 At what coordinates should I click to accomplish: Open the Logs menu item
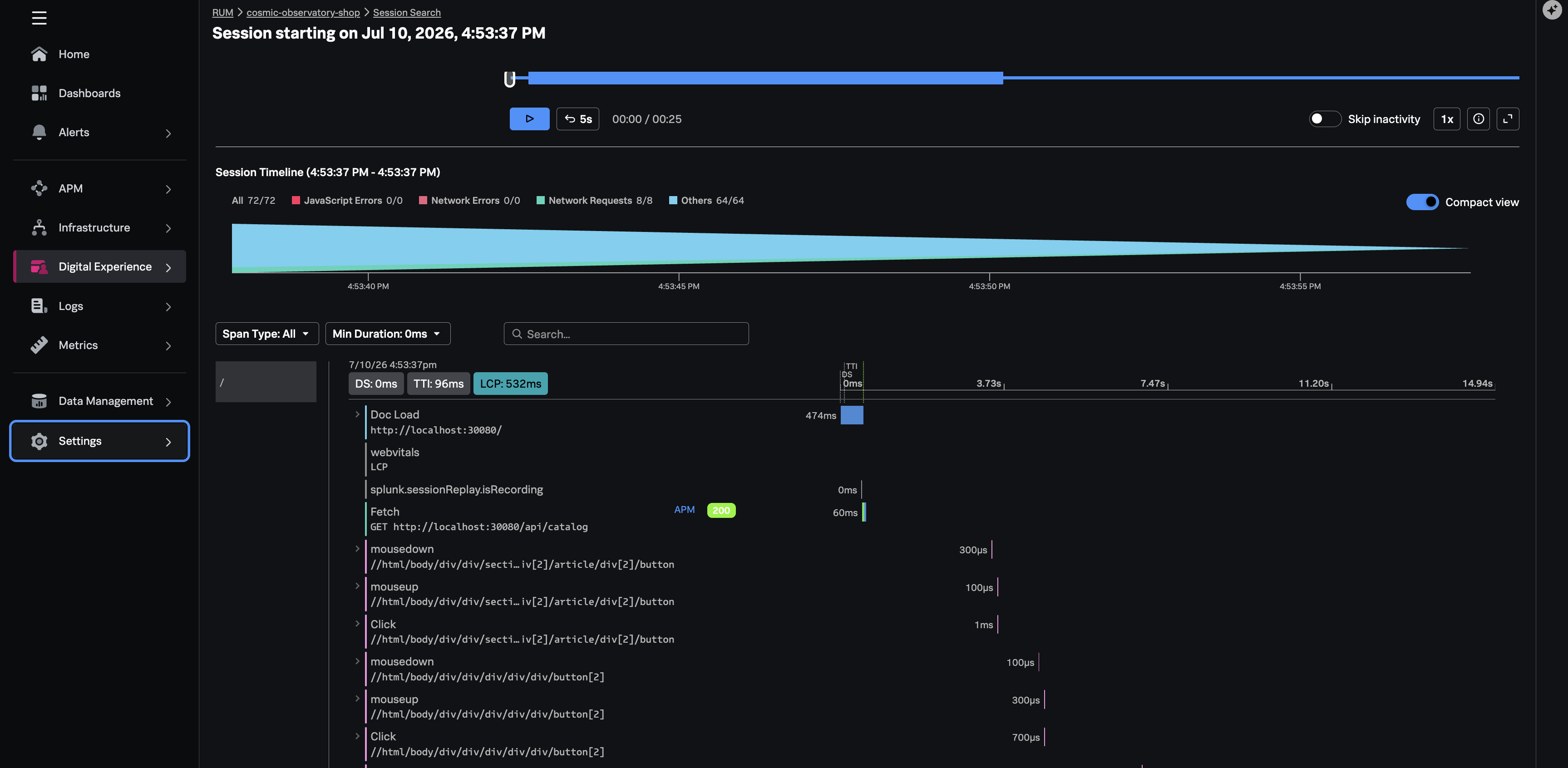99,306
